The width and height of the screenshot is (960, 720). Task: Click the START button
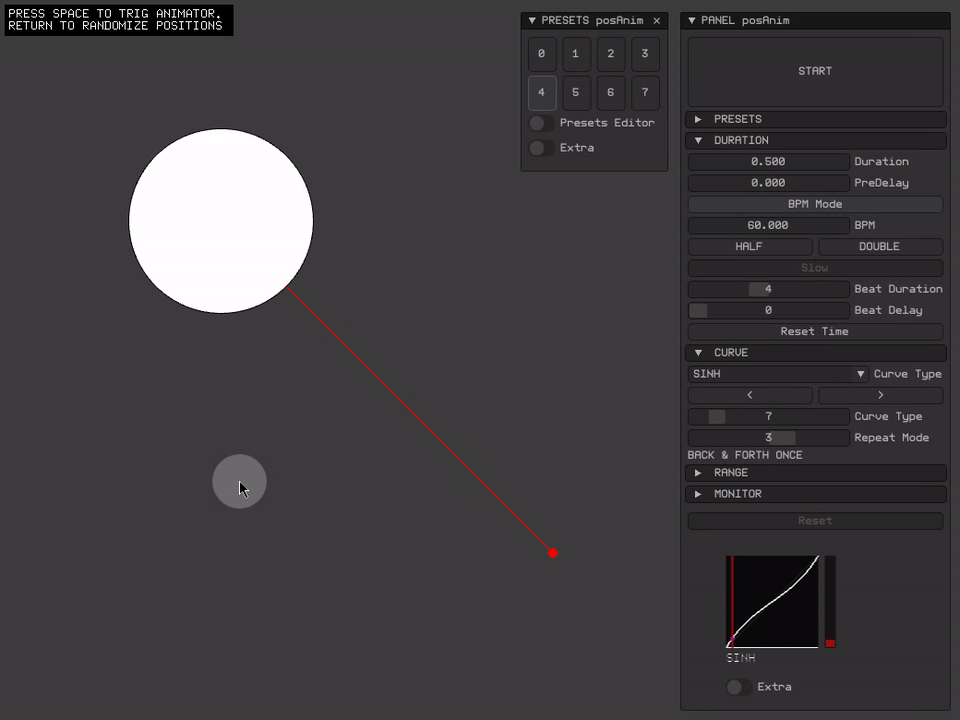coord(815,72)
